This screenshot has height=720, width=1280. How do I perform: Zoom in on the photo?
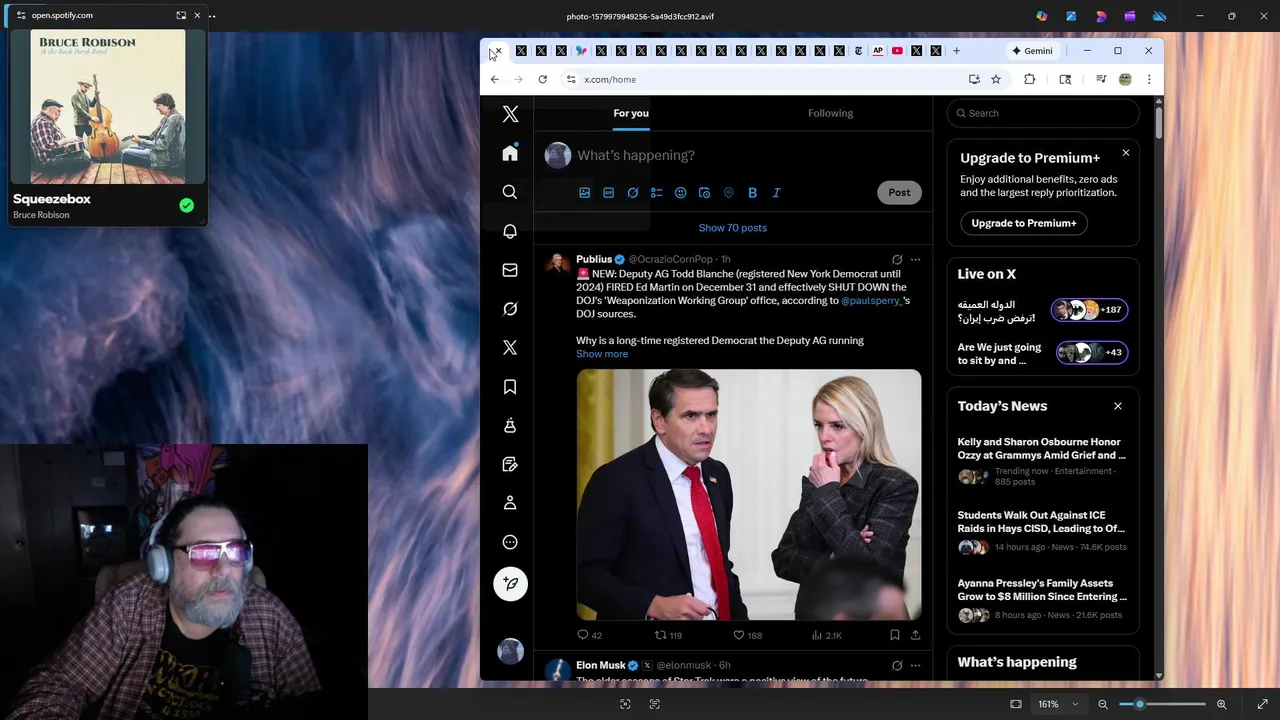point(1221,704)
